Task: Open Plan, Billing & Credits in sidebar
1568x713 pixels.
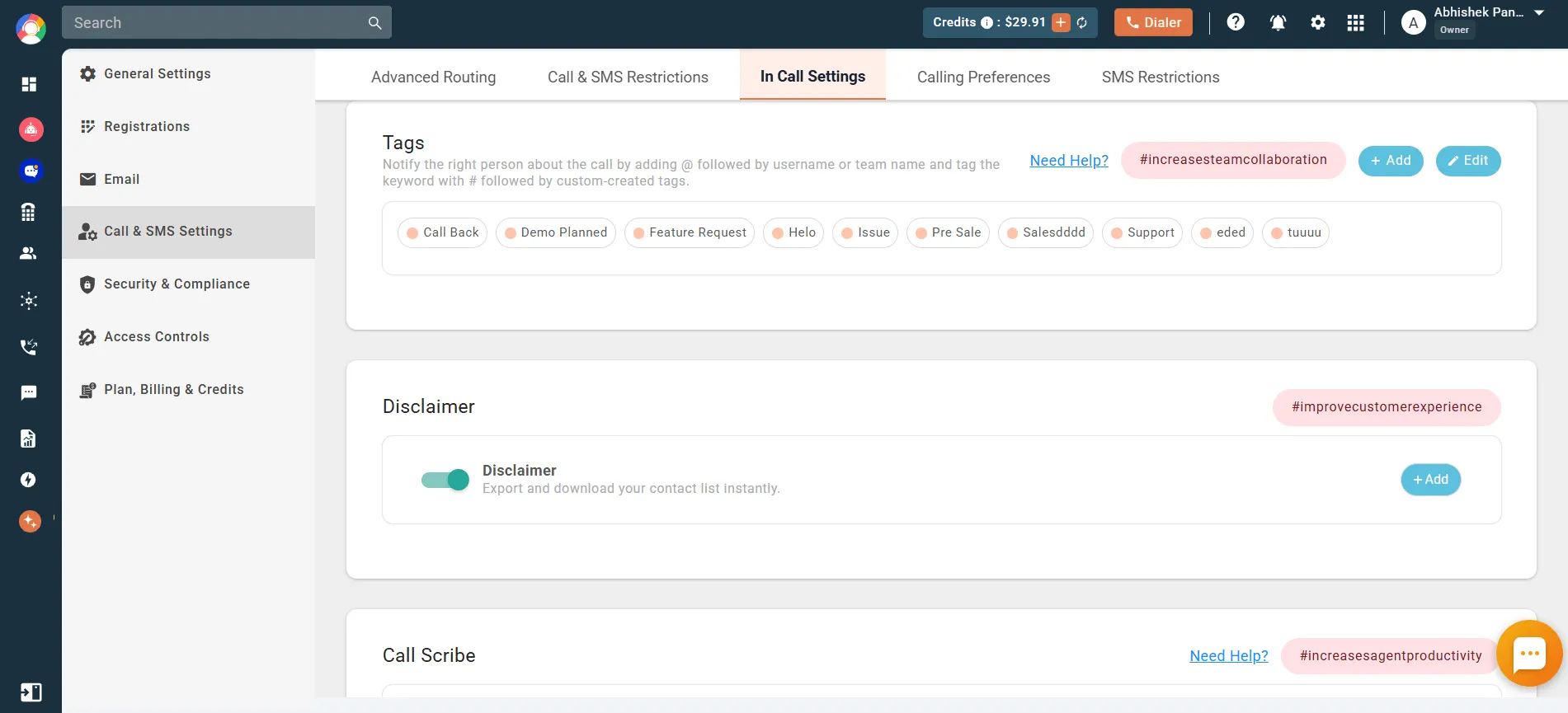Action: tap(189, 390)
